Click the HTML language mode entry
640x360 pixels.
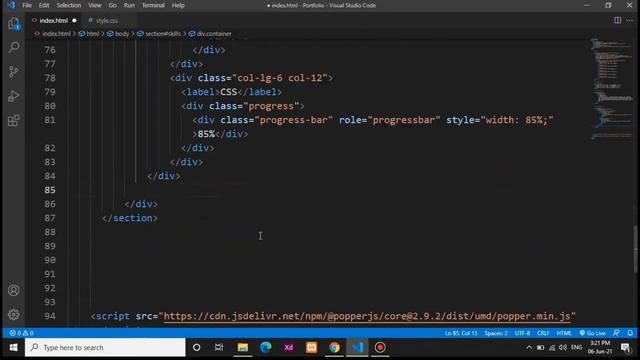tap(564, 333)
